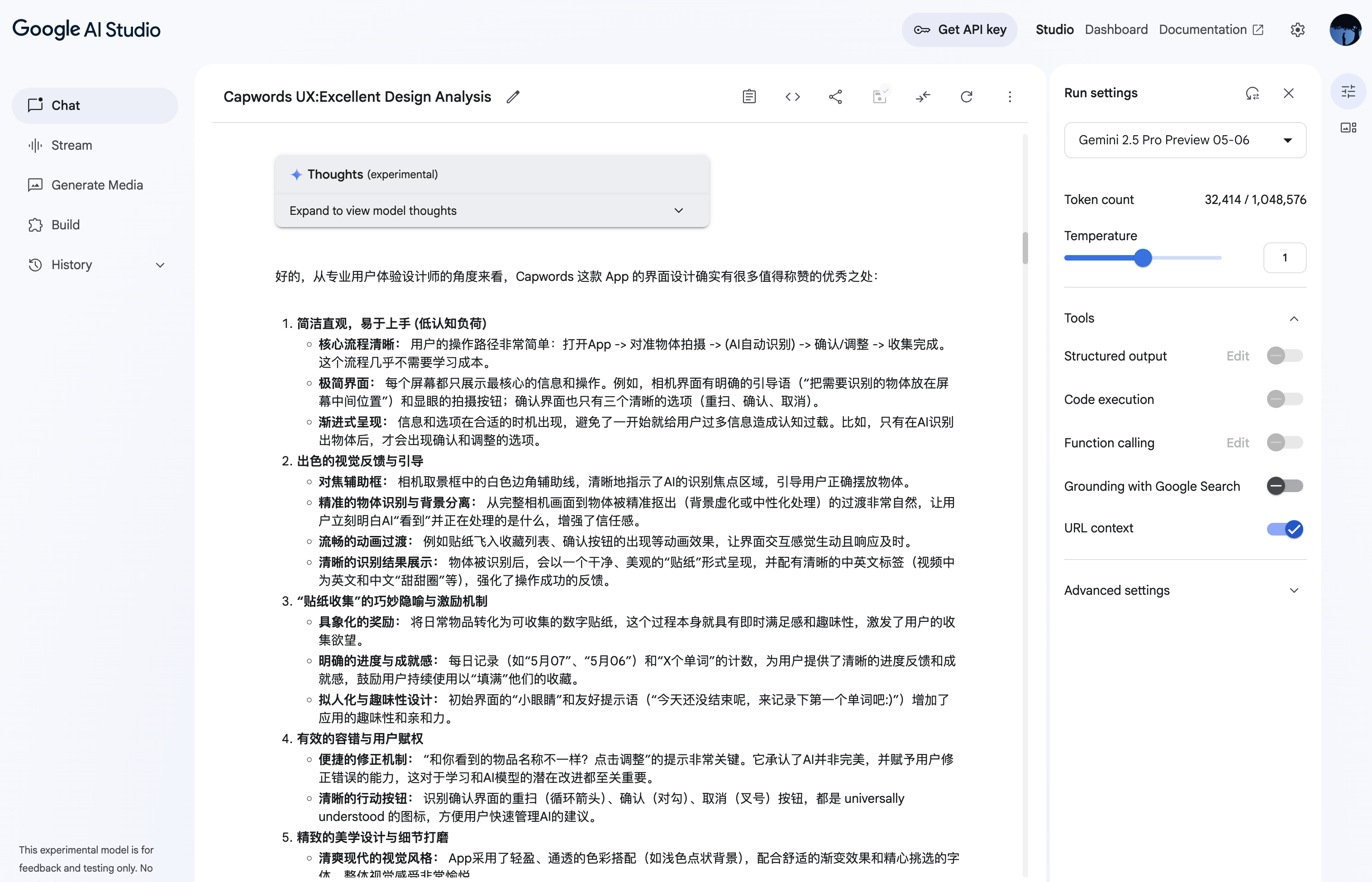Open the Gemini 2.5 Pro model dropdown

pyautogui.click(x=1185, y=140)
